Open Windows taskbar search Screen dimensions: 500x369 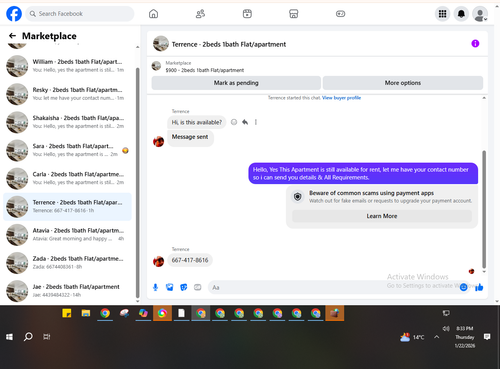[x=28, y=337]
